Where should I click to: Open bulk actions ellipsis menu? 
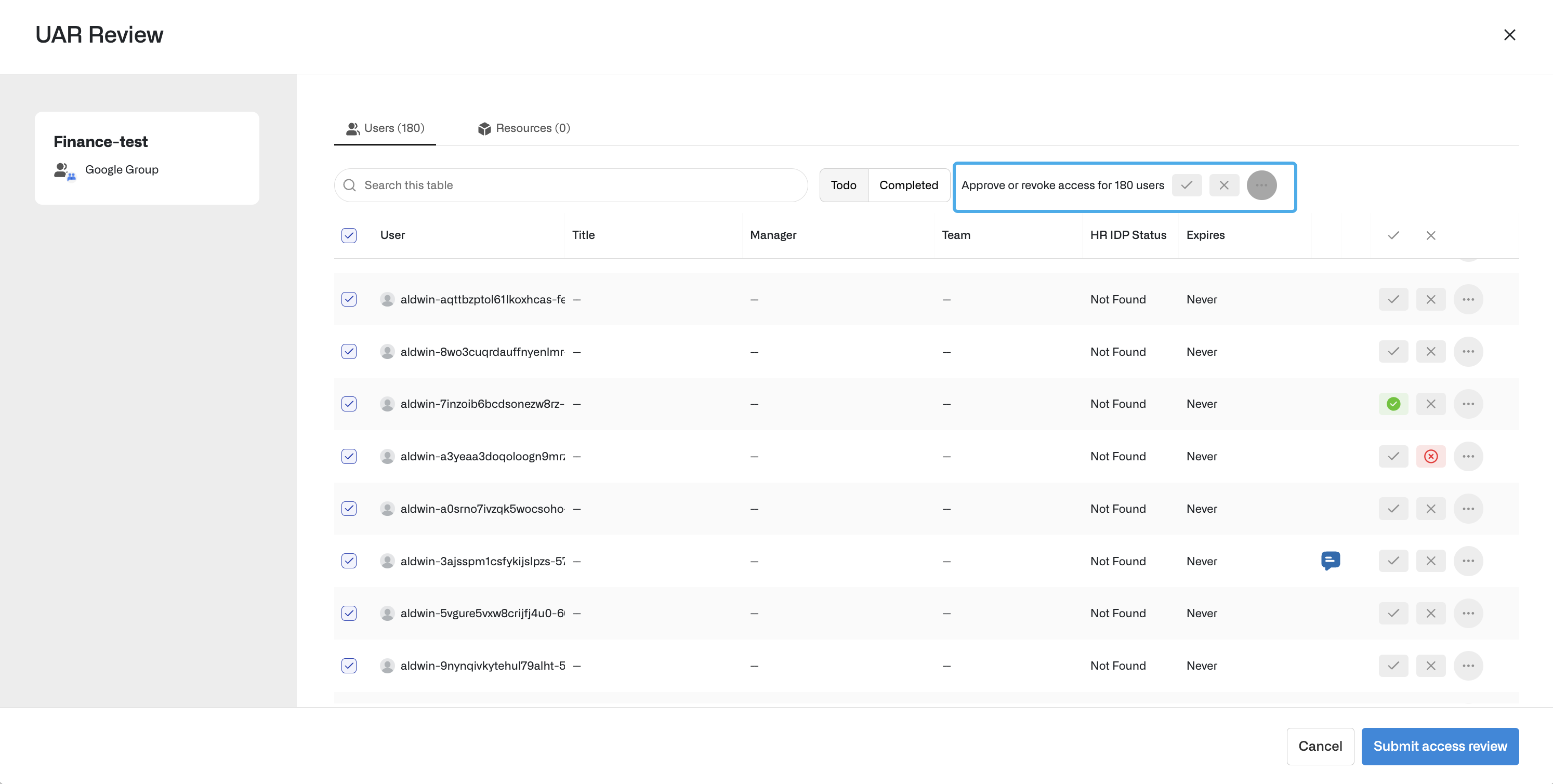pos(1261,185)
